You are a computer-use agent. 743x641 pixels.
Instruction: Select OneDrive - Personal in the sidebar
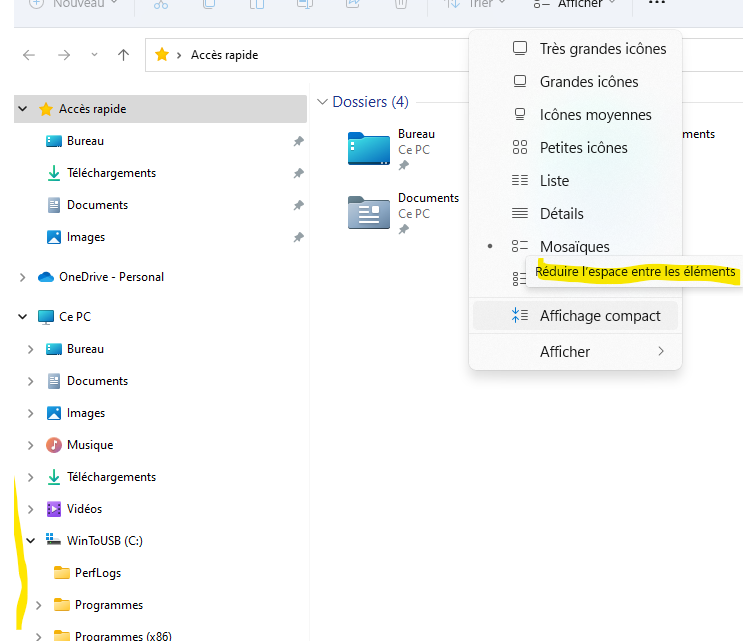tap(111, 277)
